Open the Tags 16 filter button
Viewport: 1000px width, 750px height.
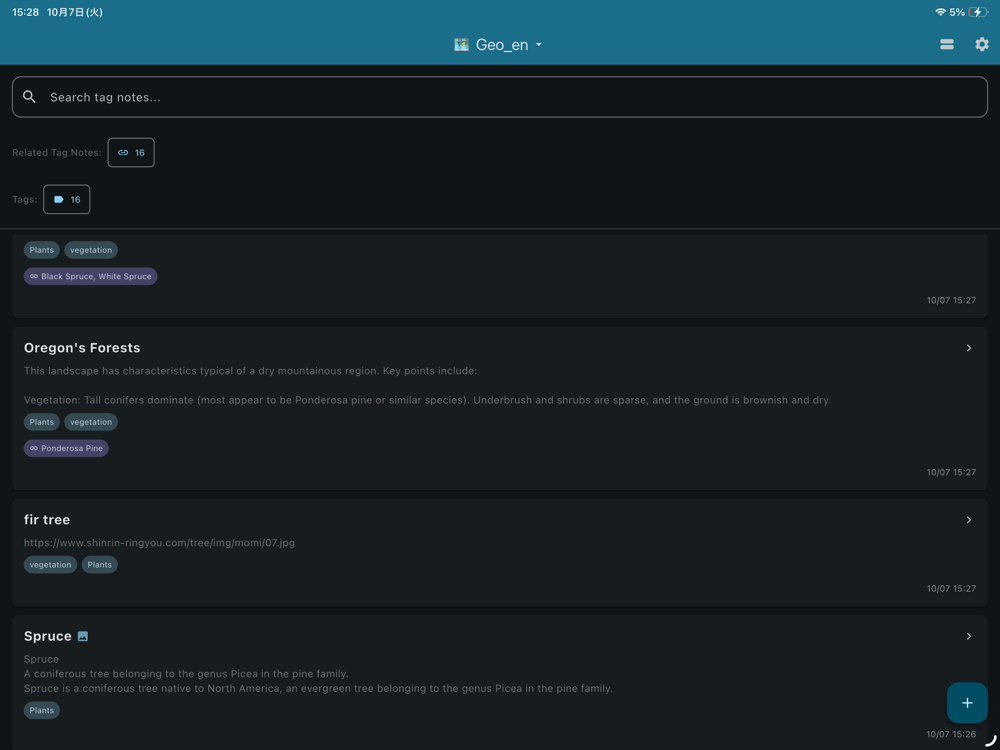coord(66,200)
